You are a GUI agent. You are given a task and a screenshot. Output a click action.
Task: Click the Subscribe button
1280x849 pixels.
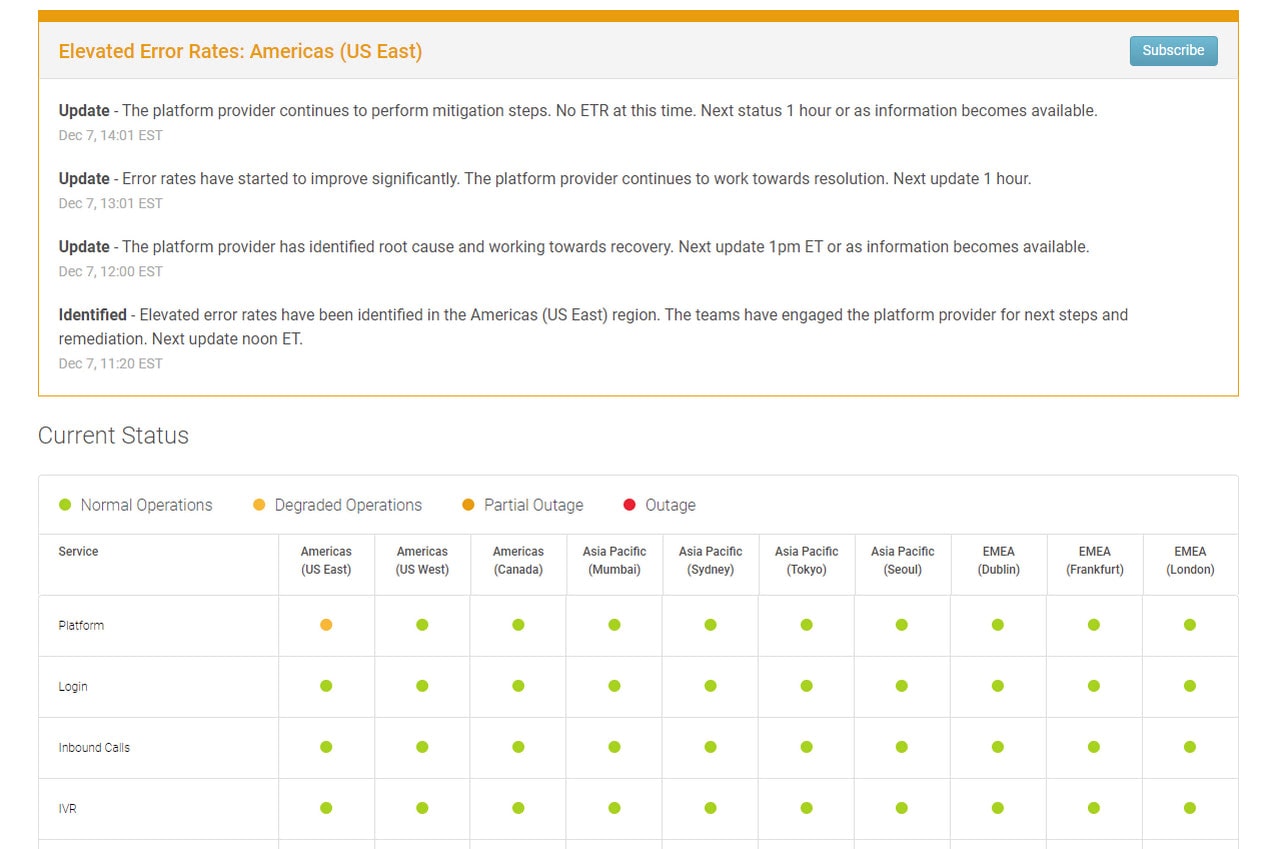(x=1173, y=50)
